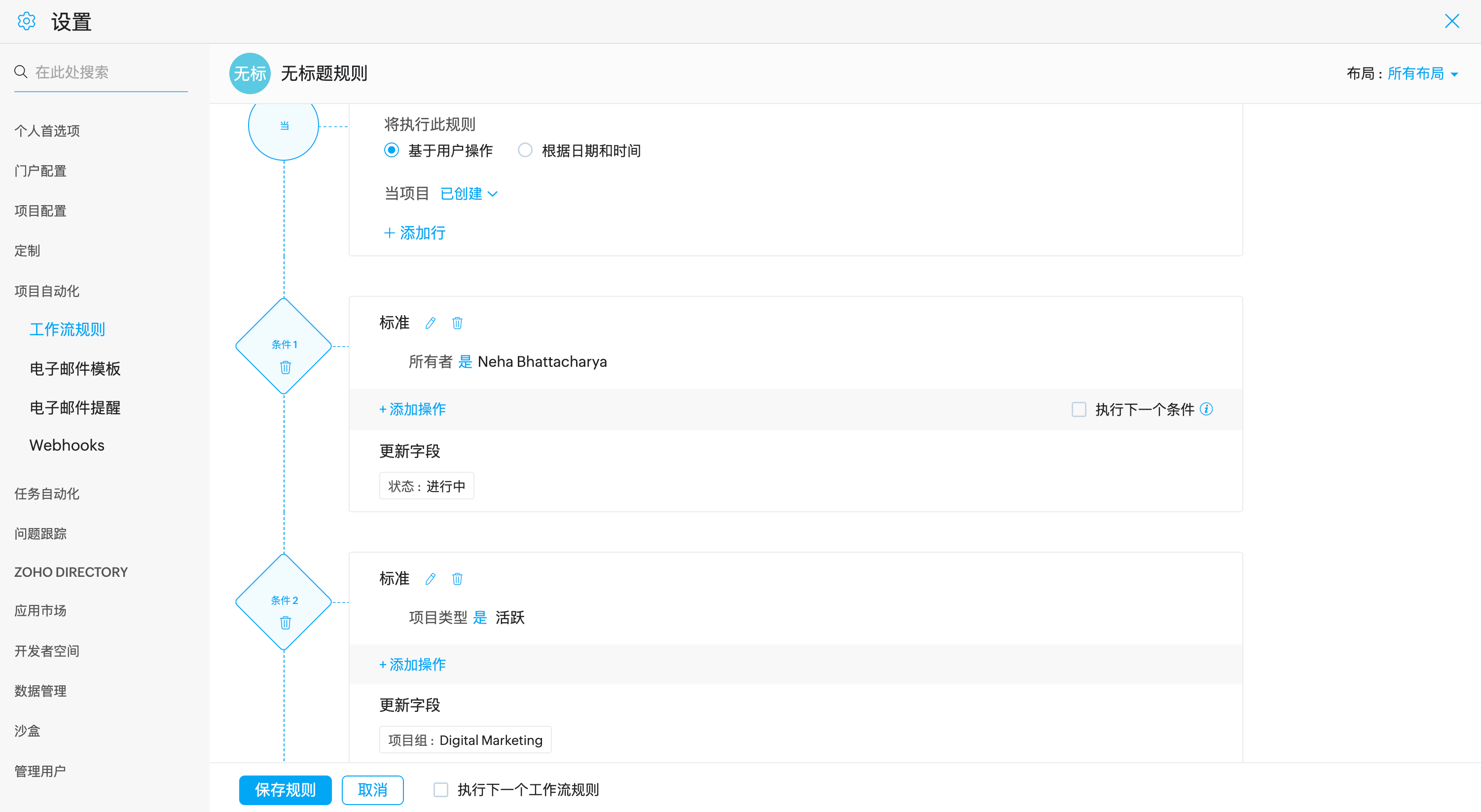The width and height of the screenshot is (1481, 812).
Task: Expand 任务自动化 sidebar section
Action: pyautogui.click(x=46, y=494)
